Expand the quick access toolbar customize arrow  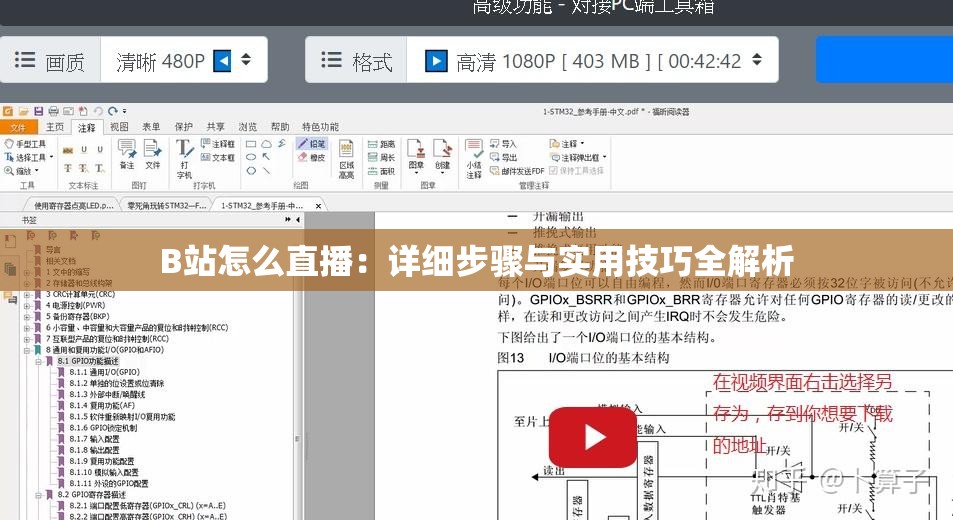(125, 111)
